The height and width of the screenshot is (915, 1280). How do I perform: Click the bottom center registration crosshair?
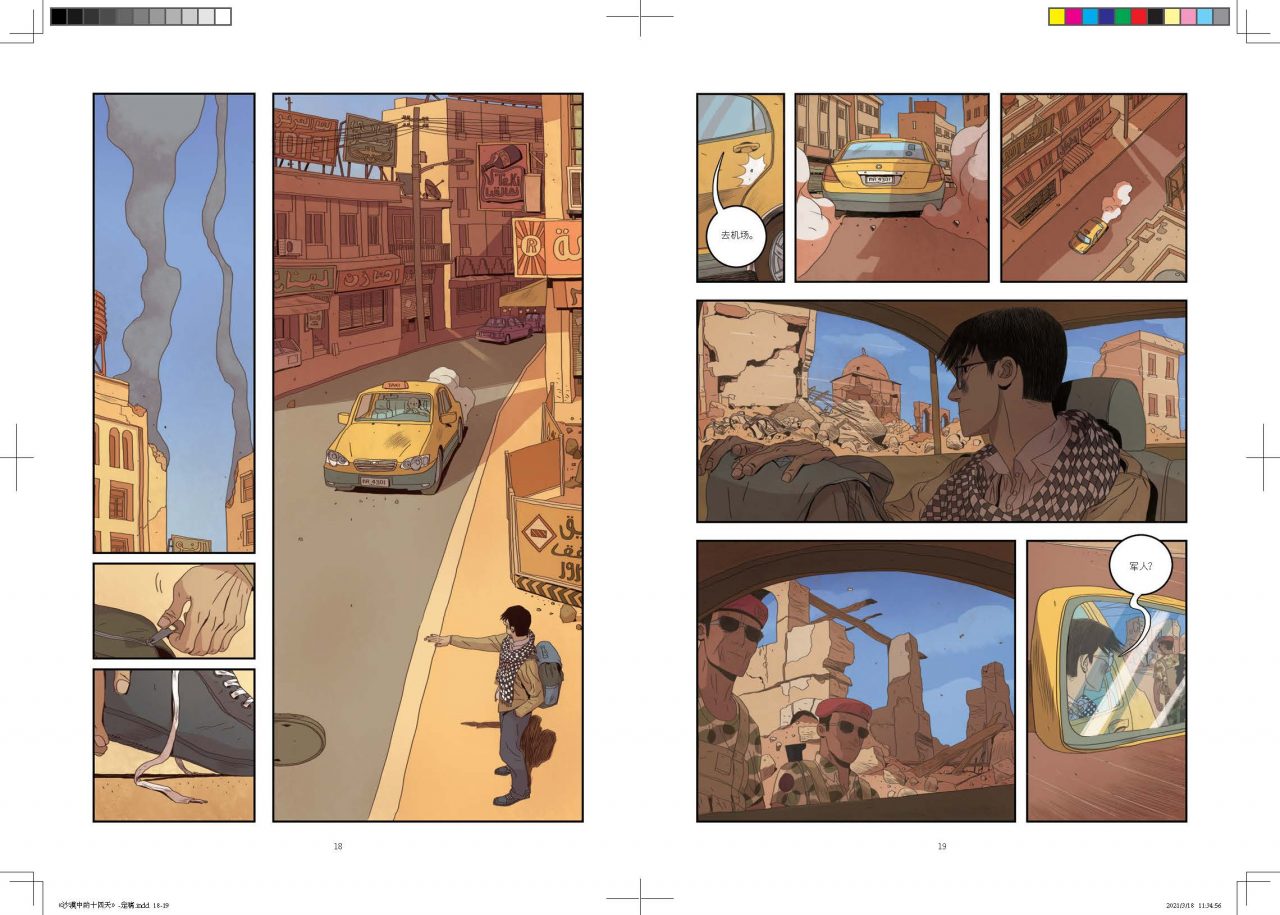point(640,897)
